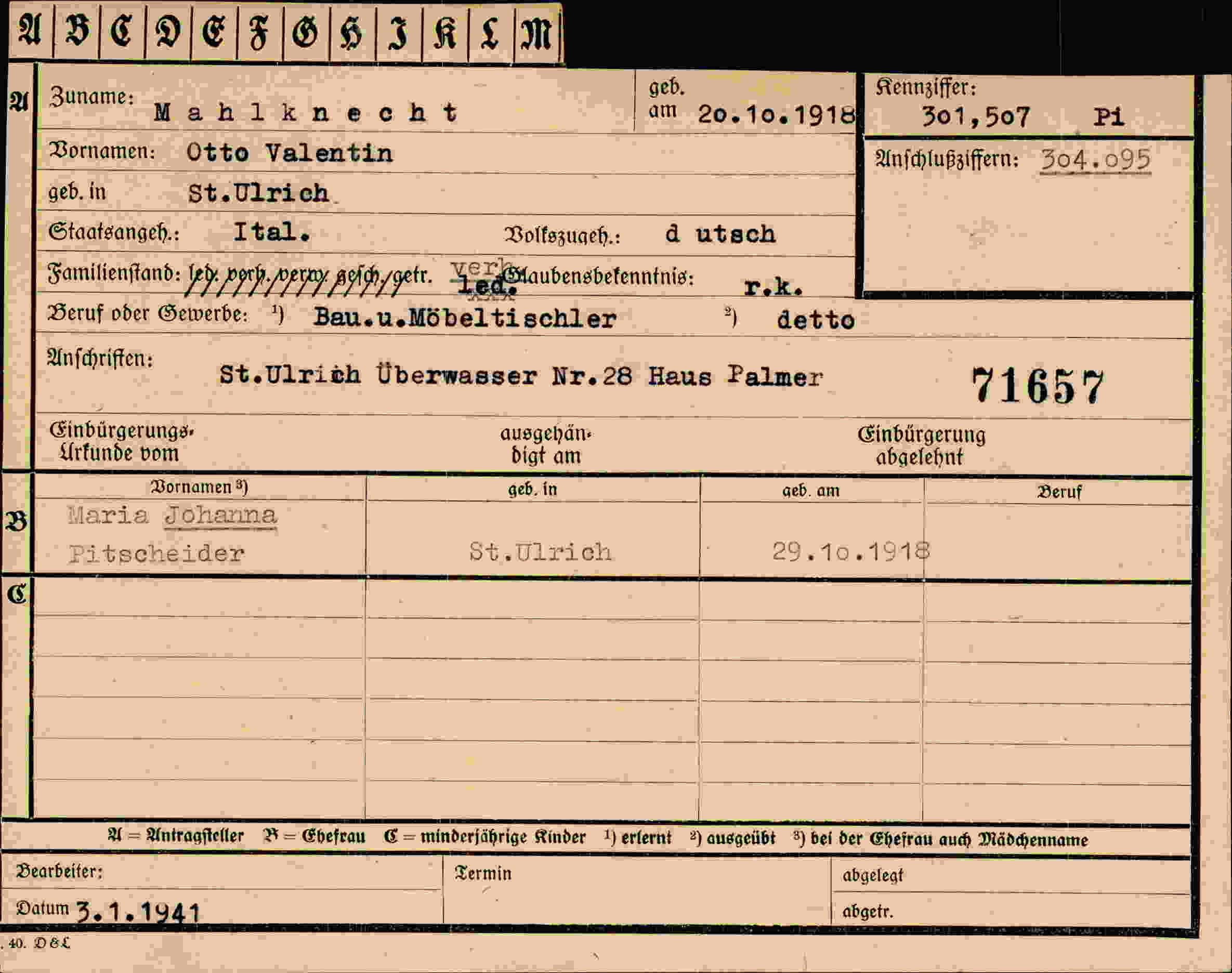Image resolution: width=1232 pixels, height=973 pixels.
Task: Click the Datum value 3.1.1941
Action: (138, 912)
